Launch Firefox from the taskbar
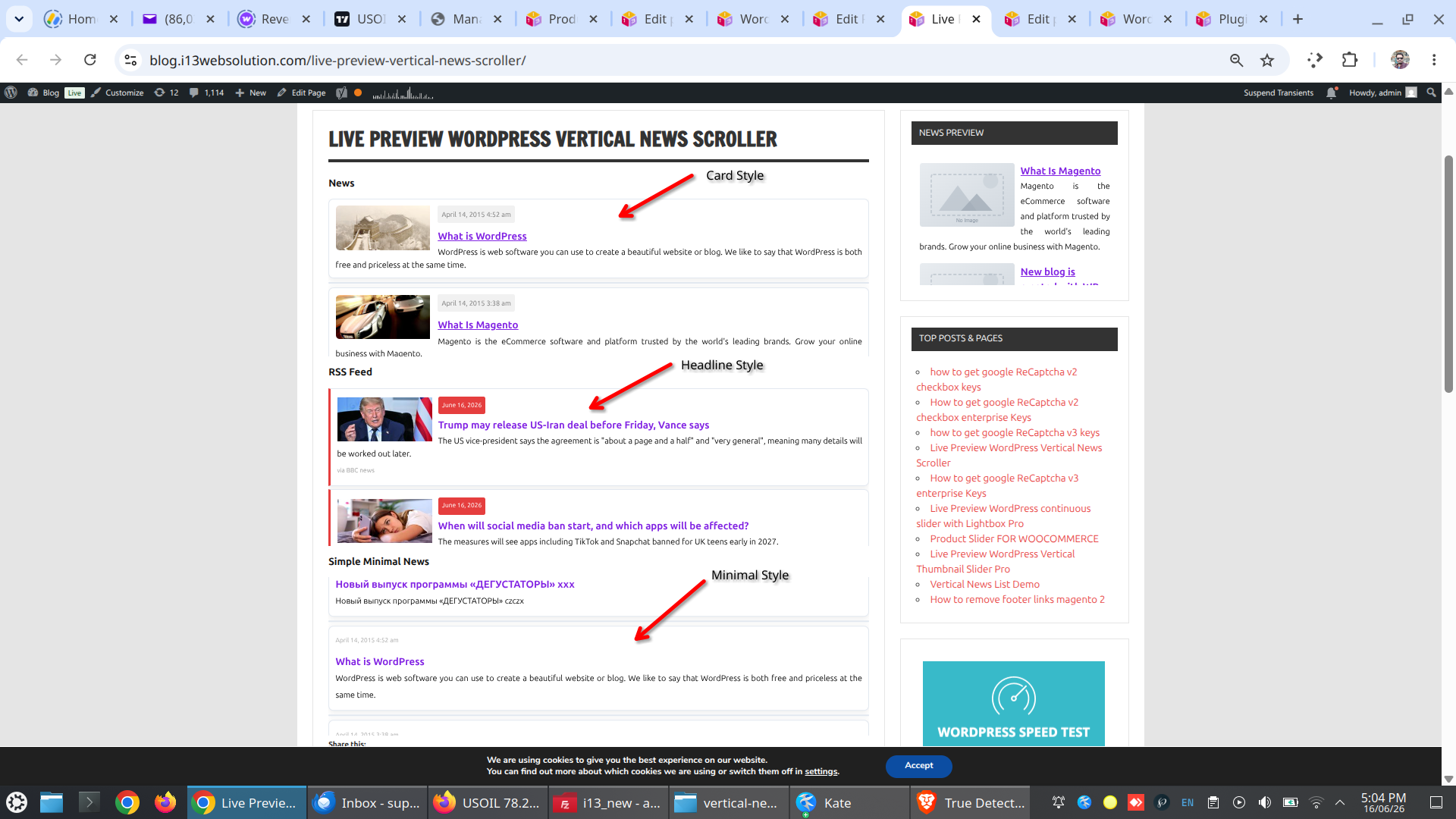Viewport: 1456px width, 819px height. tap(165, 802)
